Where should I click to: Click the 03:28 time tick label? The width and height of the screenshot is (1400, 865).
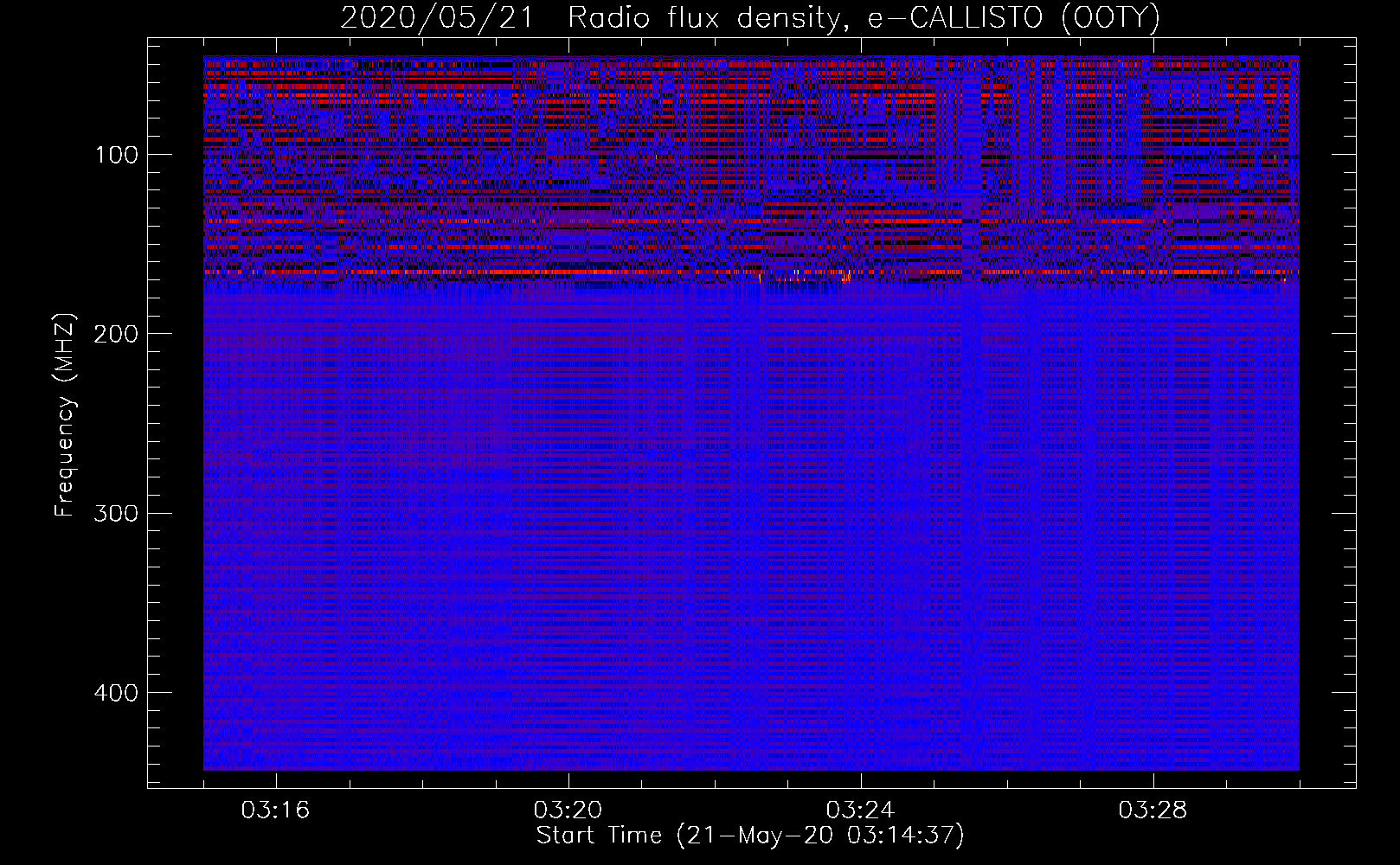[1153, 811]
